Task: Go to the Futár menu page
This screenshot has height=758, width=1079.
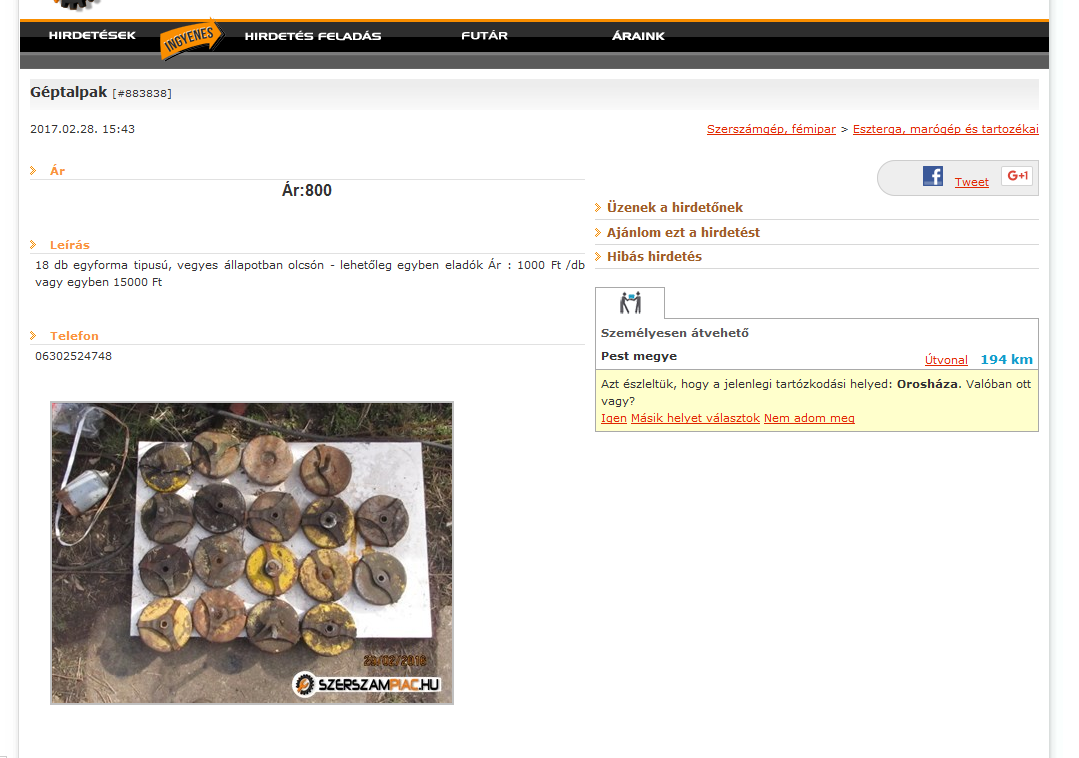Action: click(484, 36)
